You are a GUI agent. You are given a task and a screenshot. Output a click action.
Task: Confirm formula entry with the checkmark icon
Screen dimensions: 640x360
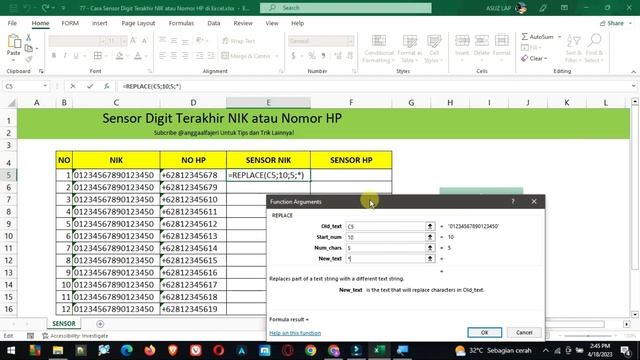pos(90,86)
